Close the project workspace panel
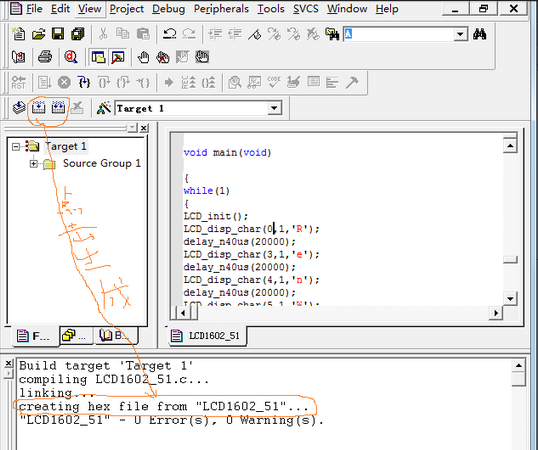Viewport: 538px width, 450px height. coord(144,128)
